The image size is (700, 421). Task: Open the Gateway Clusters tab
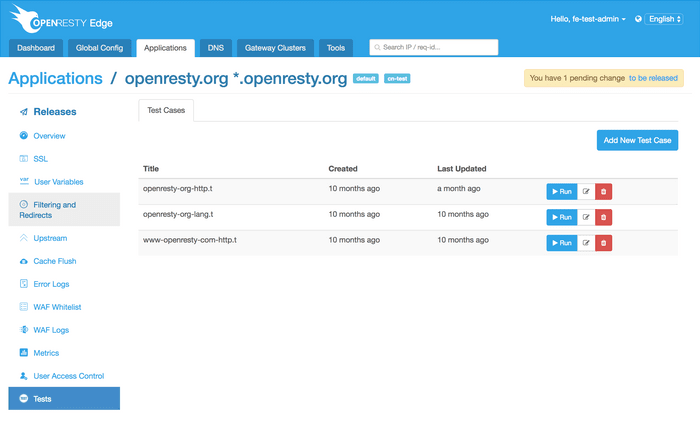point(275,48)
